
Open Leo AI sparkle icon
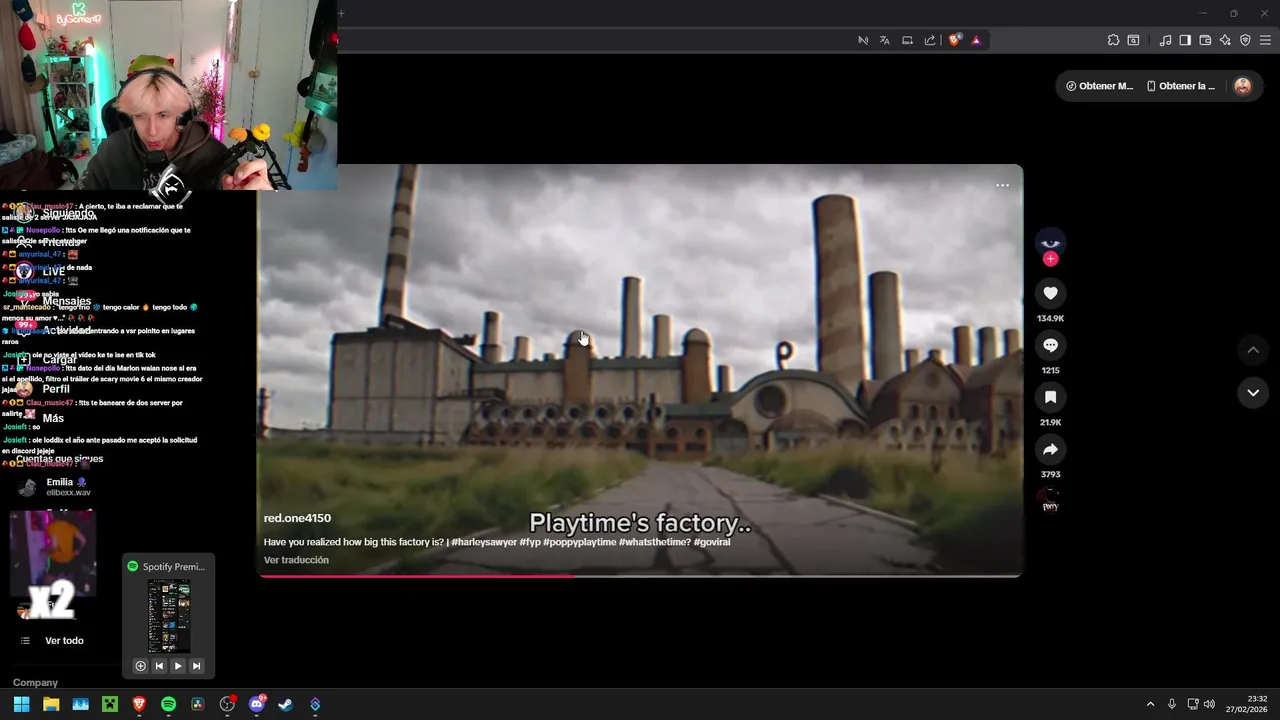1225,40
